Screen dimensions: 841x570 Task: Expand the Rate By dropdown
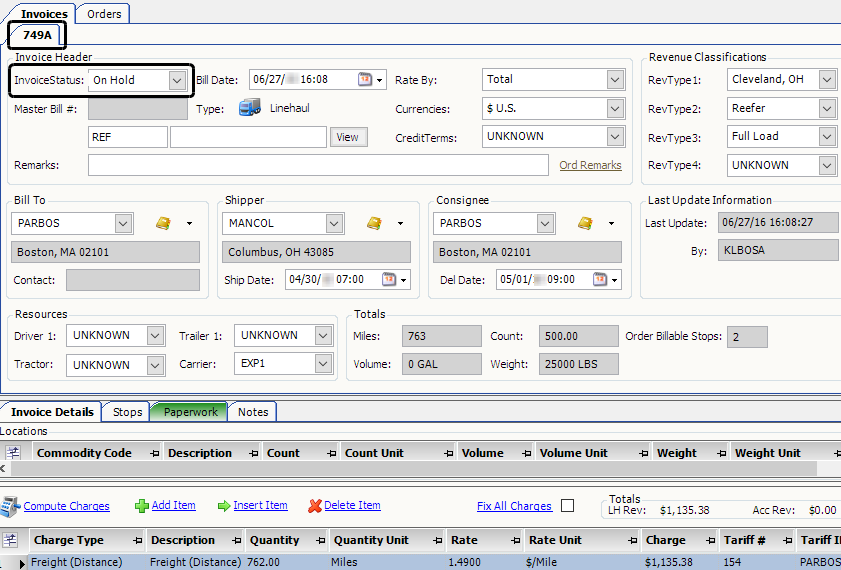615,80
